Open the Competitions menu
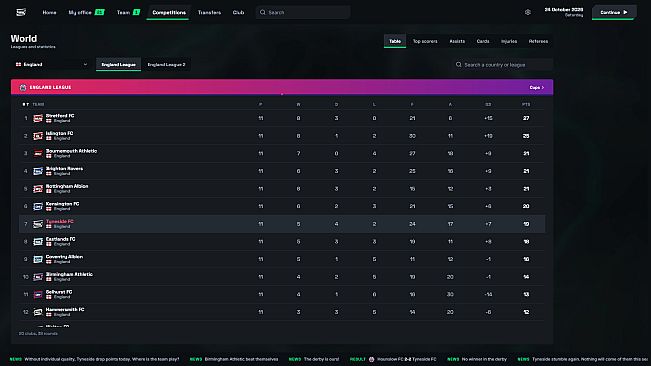The image size is (651, 366). point(169,12)
